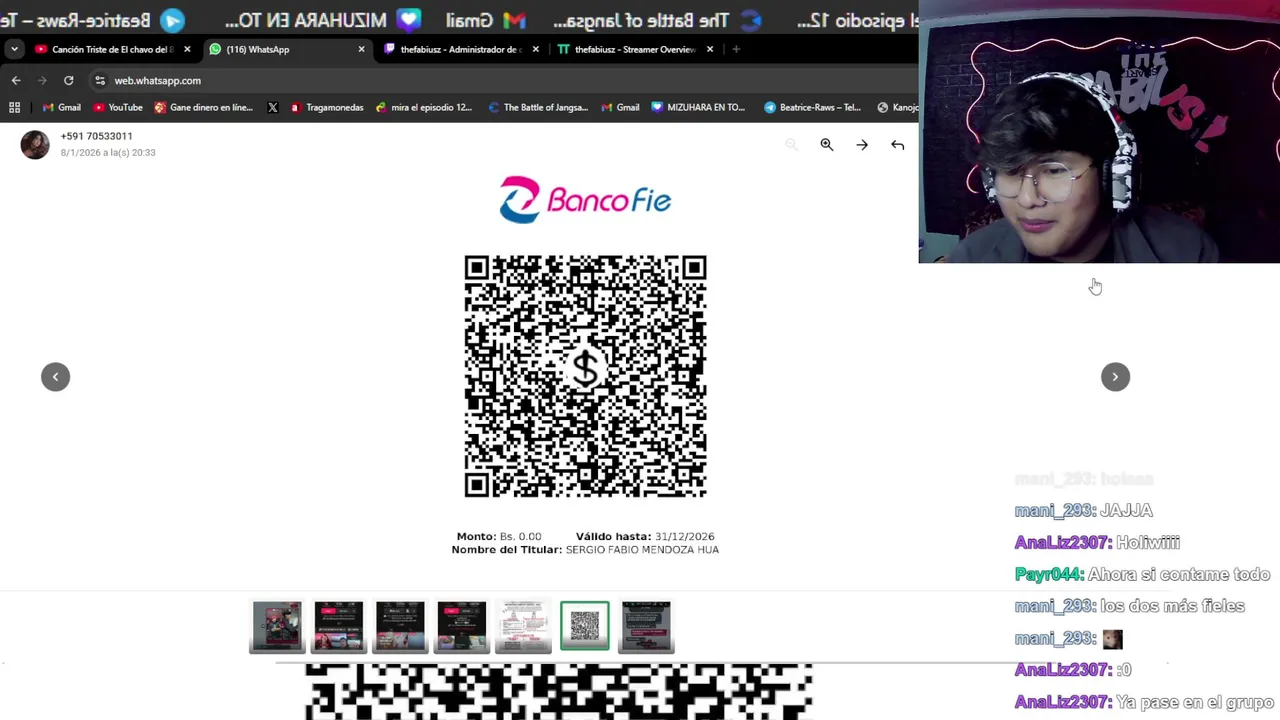Select the last dark chat screenshot thumbnail
The width and height of the screenshot is (1280, 720).
646,626
